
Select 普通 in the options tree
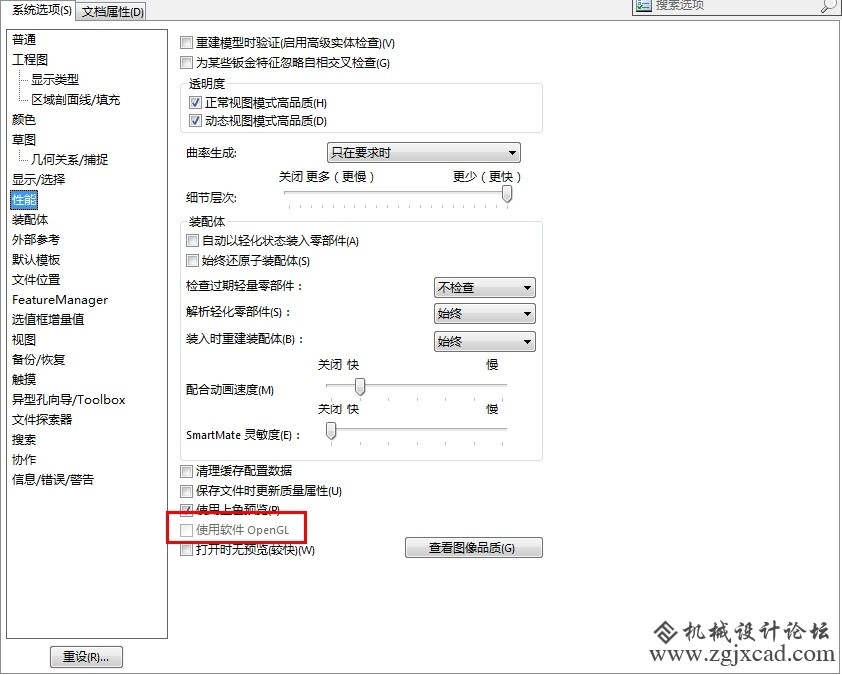pyautogui.click(x=24, y=40)
